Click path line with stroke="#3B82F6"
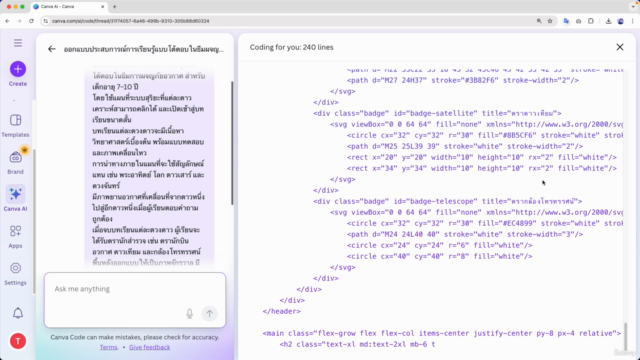This screenshot has height=360, width=640. pyautogui.click(x=463, y=80)
